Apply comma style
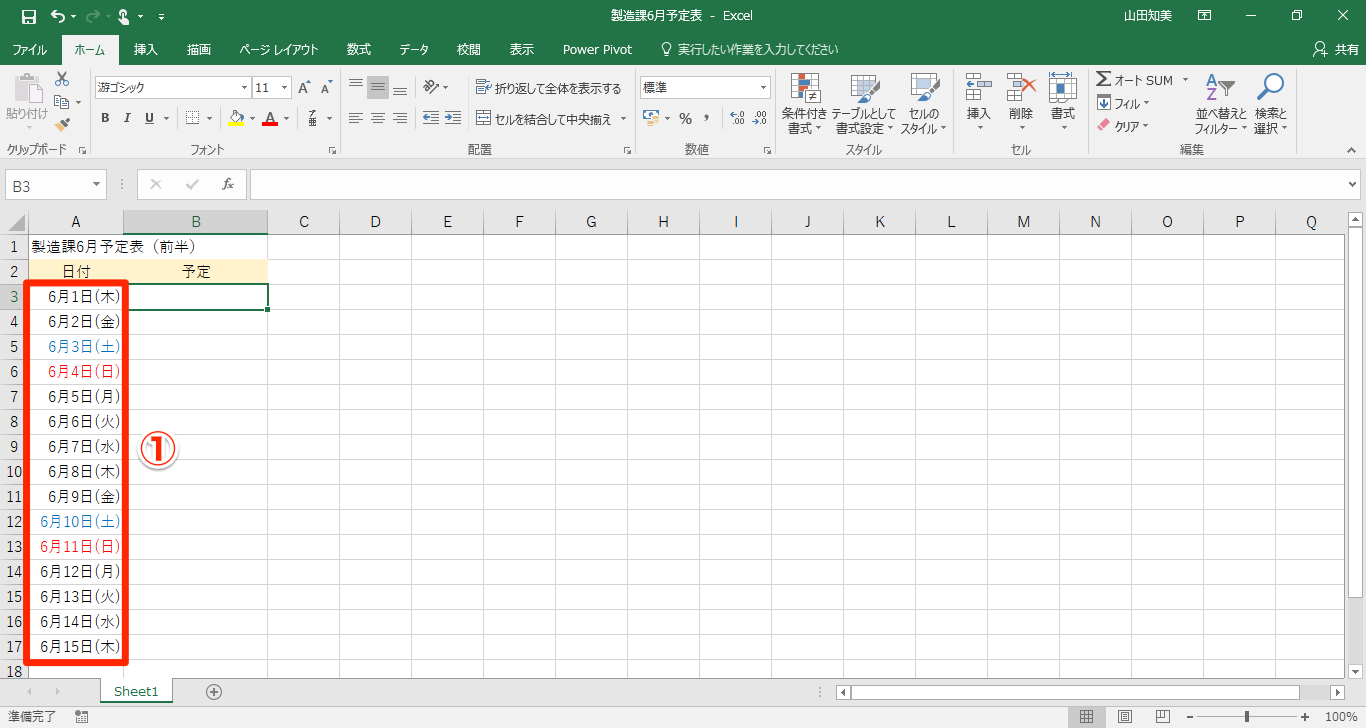The width and height of the screenshot is (1366, 728). (x=707, y=118)
